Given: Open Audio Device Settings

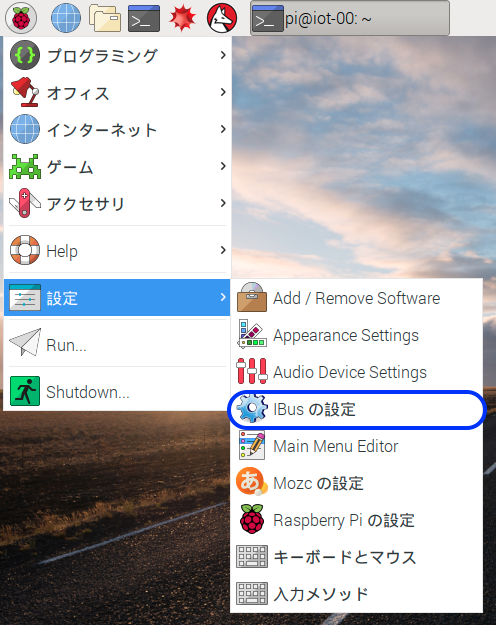Looking at the screenshot, I should tap(356, 372).
